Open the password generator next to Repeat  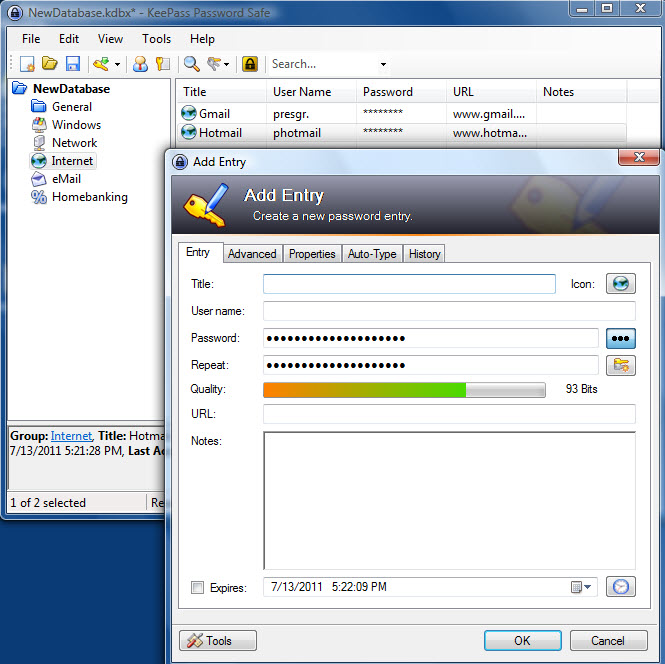[620, 365]
